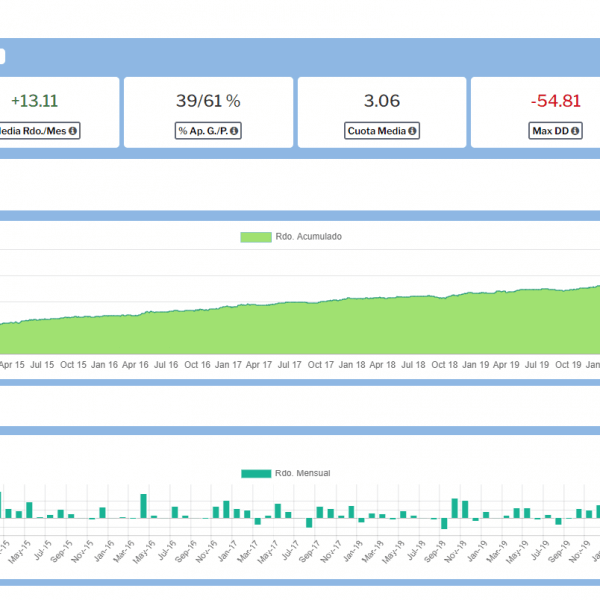The image size is (600, 600).
Task: Click the Max DD label button
Action: coord(555,131)
